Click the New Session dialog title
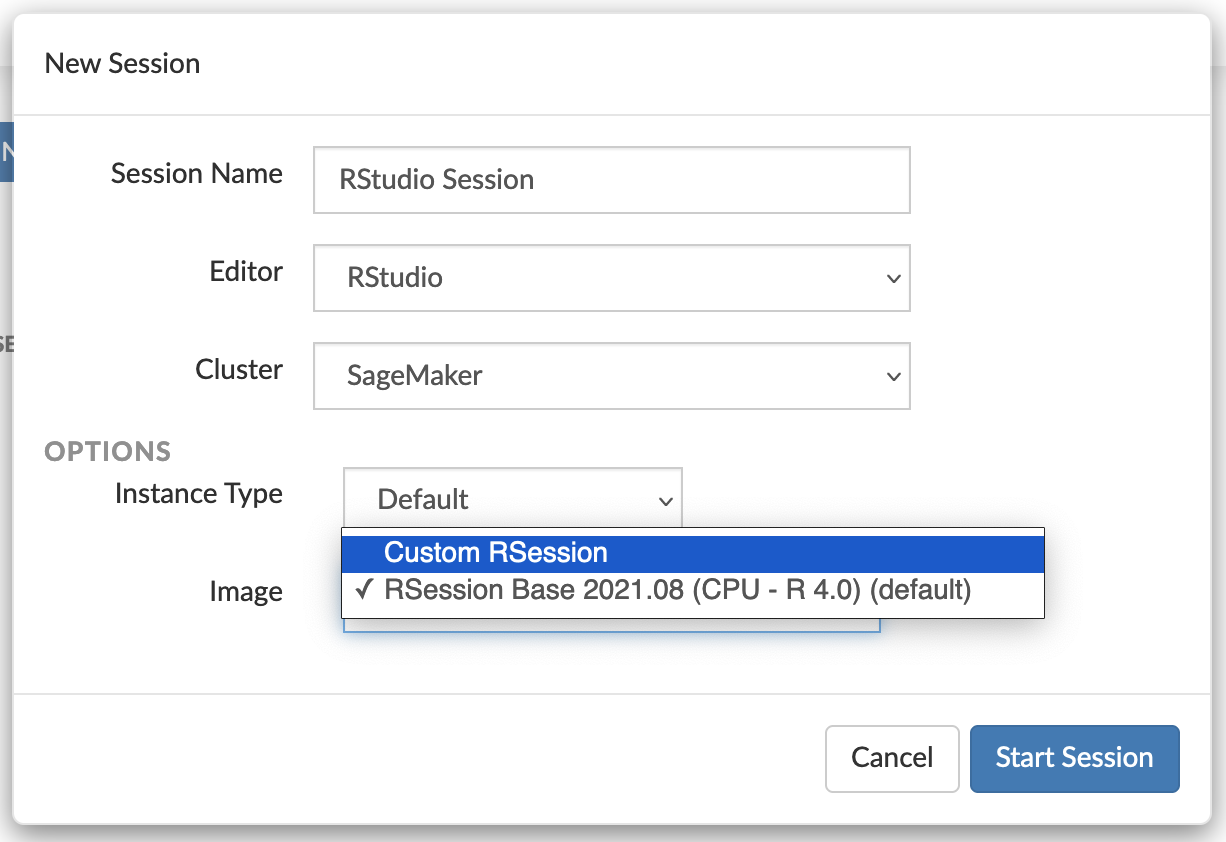1226x842 pixels. coord(122,64)
